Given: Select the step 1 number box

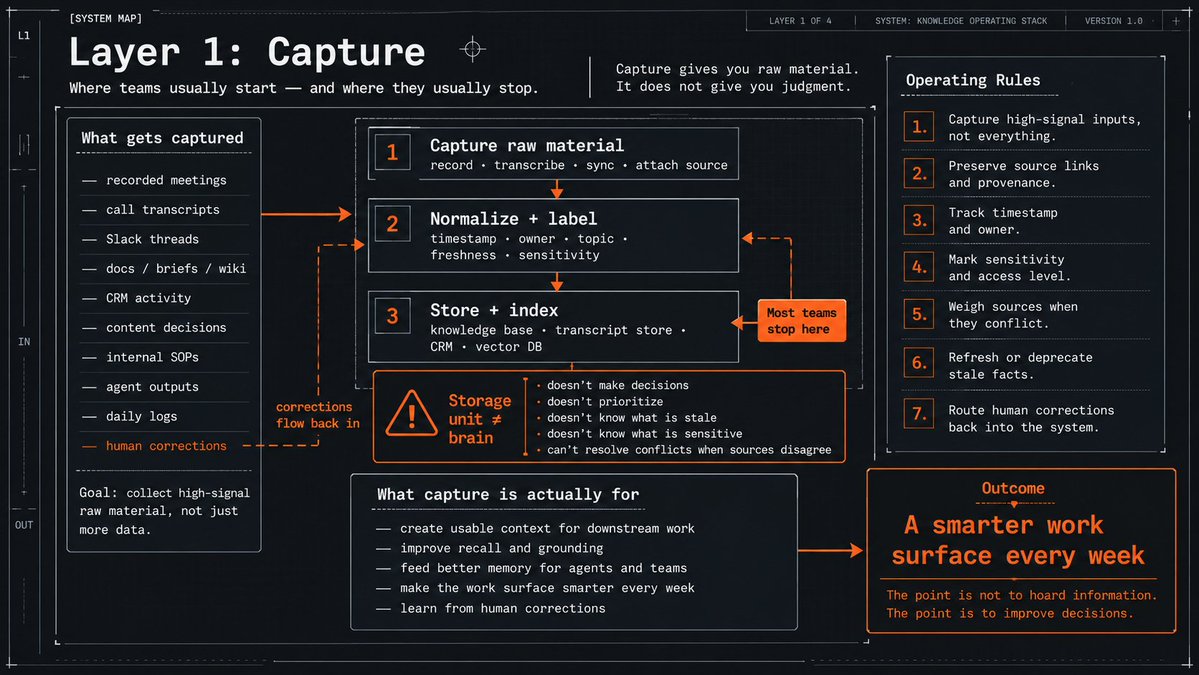Looking at the screenshot, I should tap(392, 152).
